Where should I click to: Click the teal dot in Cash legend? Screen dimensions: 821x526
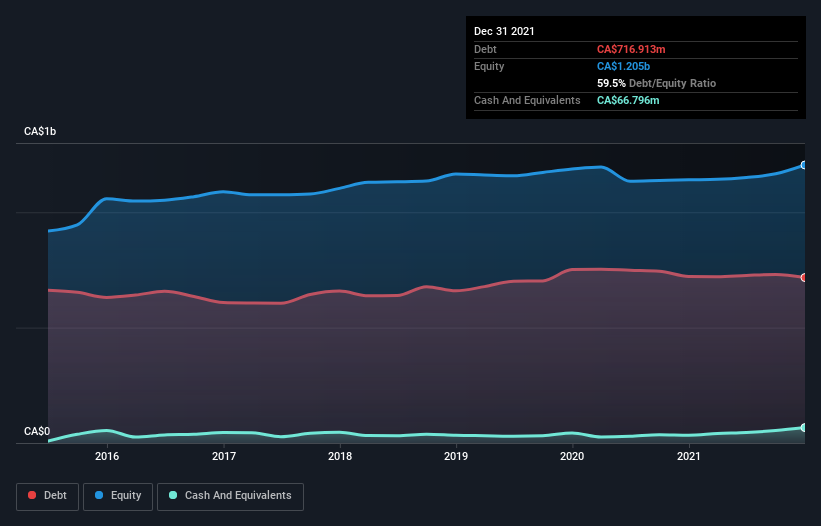point(173,495)
